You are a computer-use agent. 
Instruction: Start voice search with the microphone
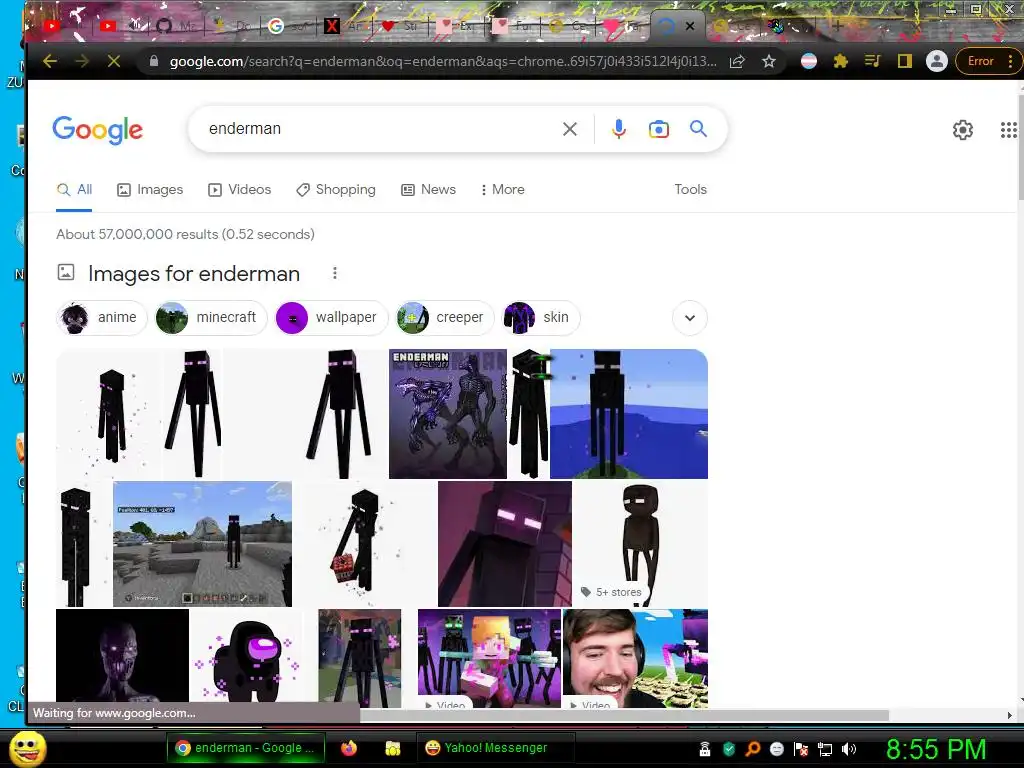pos(618,129)
